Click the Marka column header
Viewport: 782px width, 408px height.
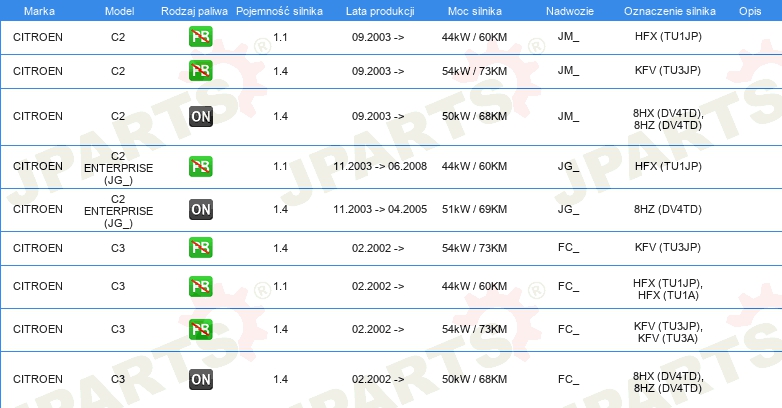click(x=39, y=11)
